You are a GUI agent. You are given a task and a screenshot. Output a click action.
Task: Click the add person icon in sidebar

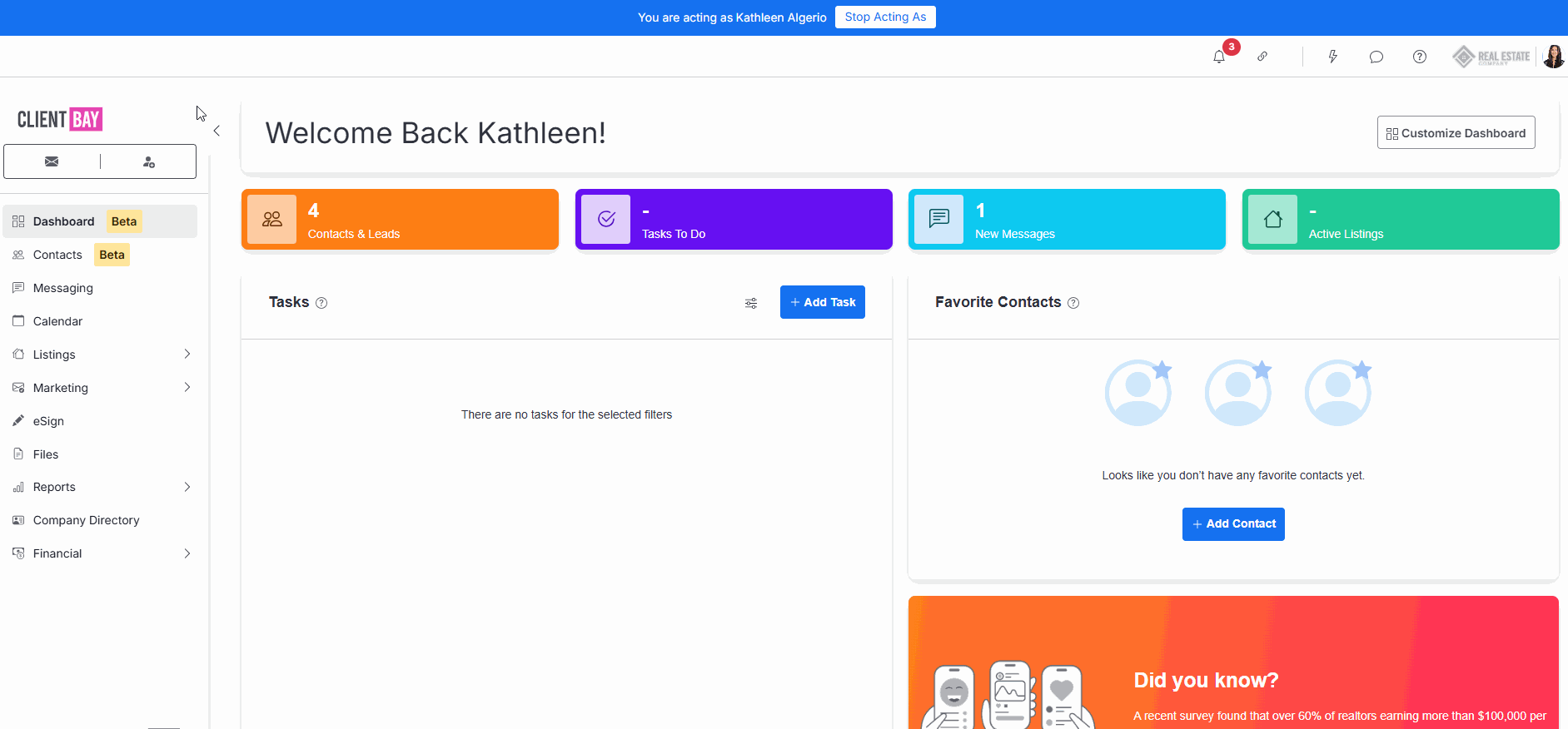(x=149, y=162)
